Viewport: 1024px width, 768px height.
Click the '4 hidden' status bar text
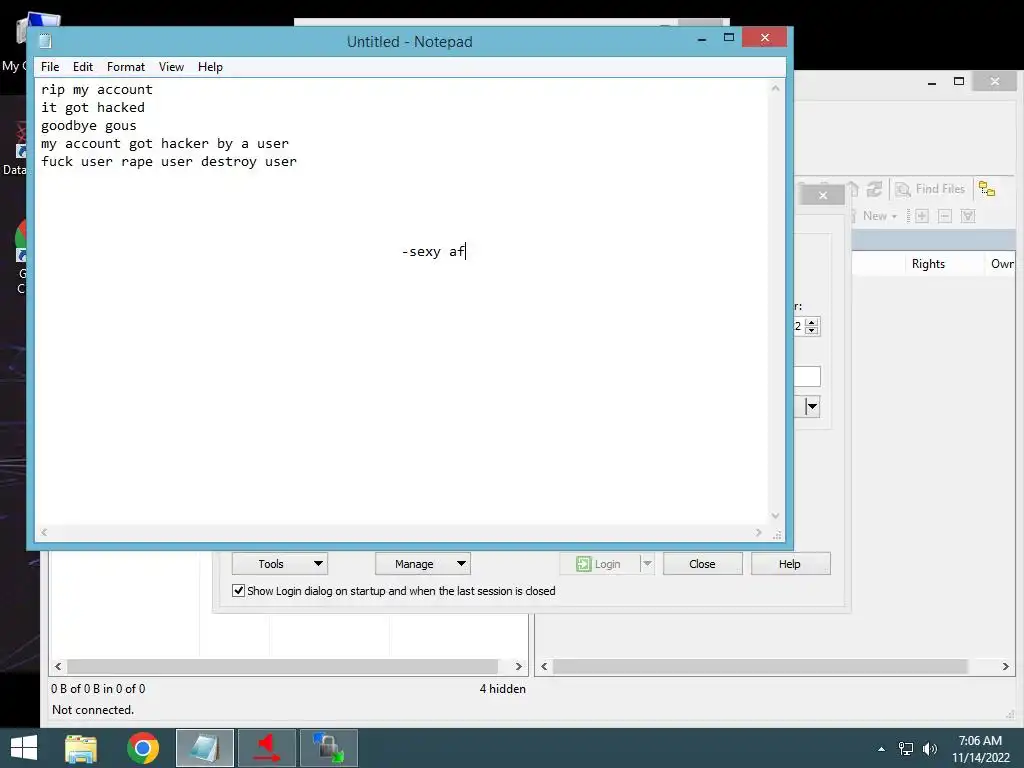tap(502, 688)
